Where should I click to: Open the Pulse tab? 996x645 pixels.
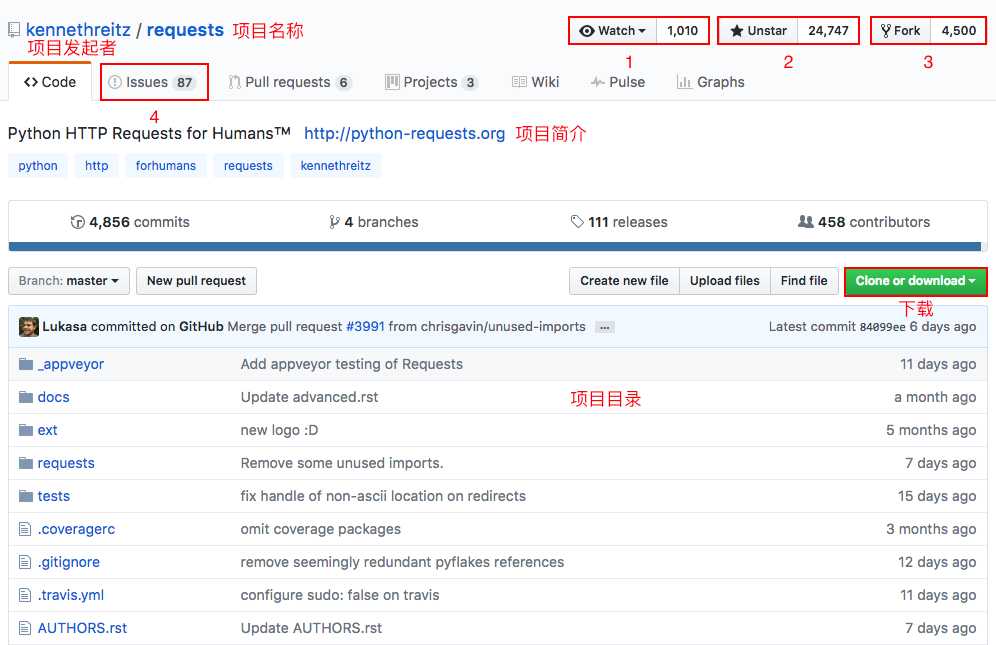617,82
